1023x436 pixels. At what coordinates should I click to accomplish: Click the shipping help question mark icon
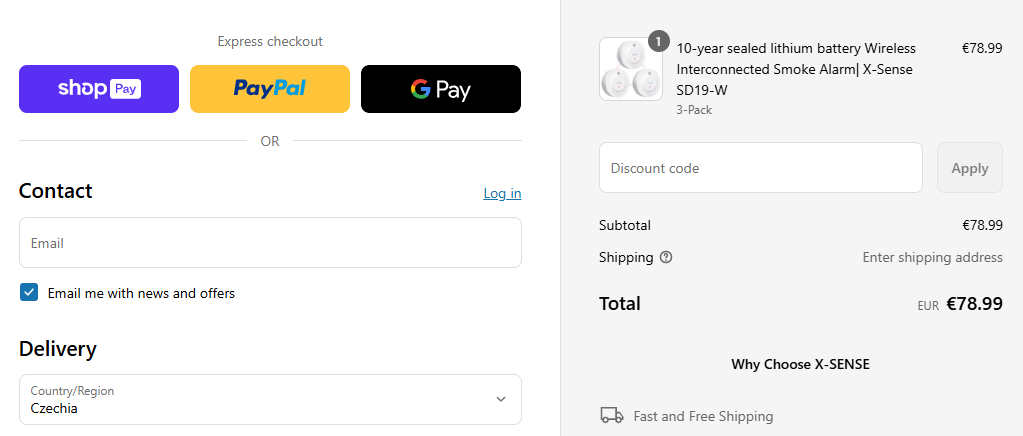tap(666, 257)
